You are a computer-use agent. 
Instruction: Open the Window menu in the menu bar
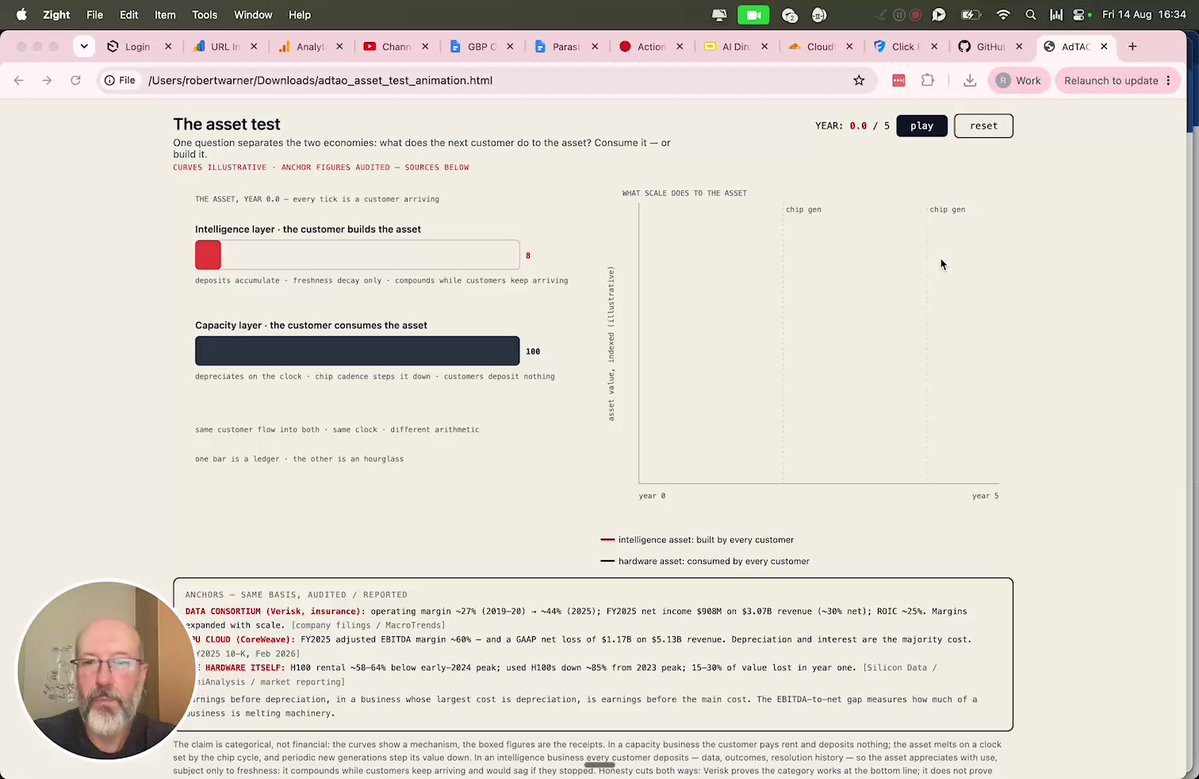(252, 15)
